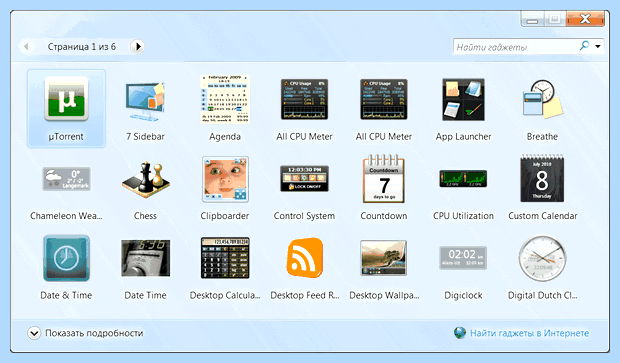Viewport: 620px width, 363px height.
Task: Click the Control System label text
Action: (x=304, y=216)
